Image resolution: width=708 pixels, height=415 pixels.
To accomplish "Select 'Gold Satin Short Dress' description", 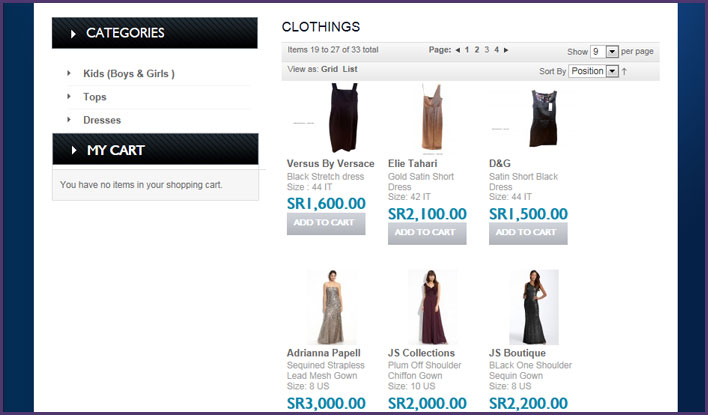I will [x=421, y=182].
